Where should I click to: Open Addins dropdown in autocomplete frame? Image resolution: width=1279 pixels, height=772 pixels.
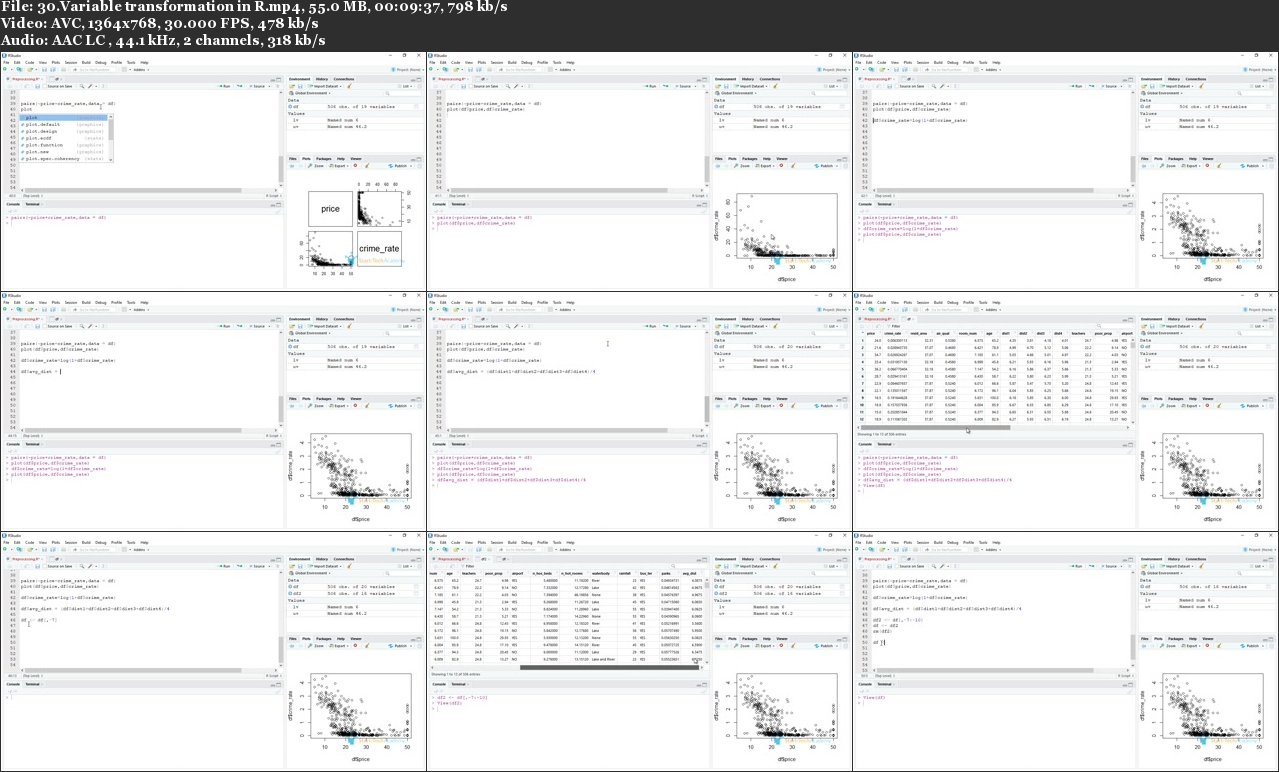tap(141, 70)
